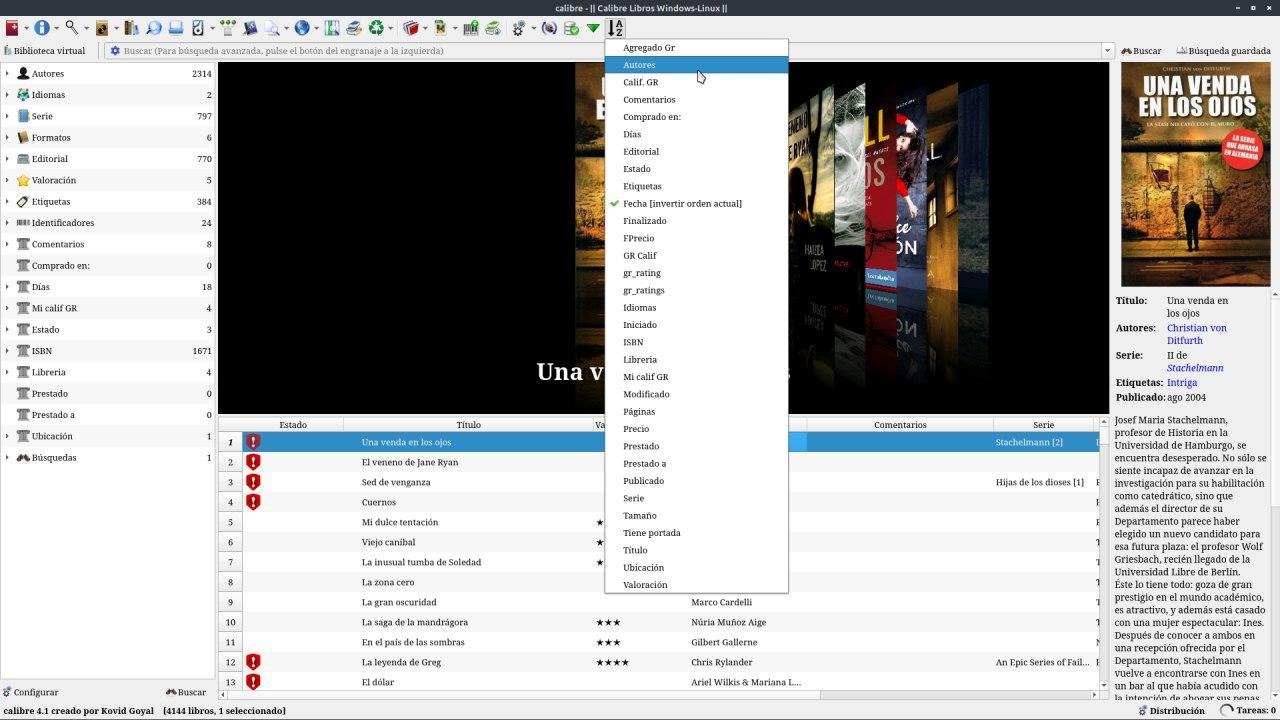Image resolution: width=1280 pixels, height=720 pixels.
Task: Click the preferences gears toolbar icon
Action: point(518,29)
